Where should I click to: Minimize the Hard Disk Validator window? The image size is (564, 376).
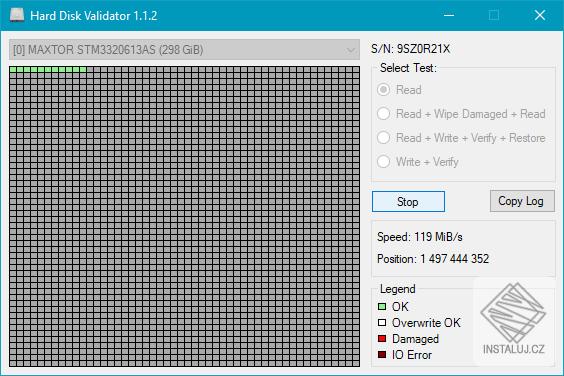click(x=449, y=15)
